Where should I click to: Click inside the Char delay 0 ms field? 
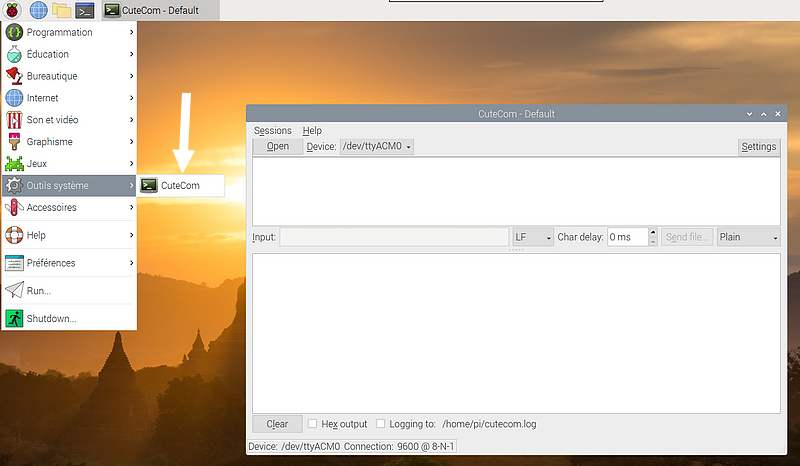point(628,237)
